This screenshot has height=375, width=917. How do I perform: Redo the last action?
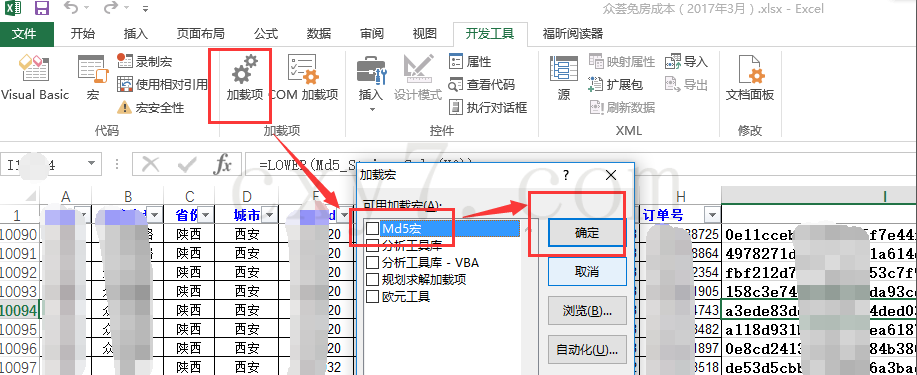111,8
